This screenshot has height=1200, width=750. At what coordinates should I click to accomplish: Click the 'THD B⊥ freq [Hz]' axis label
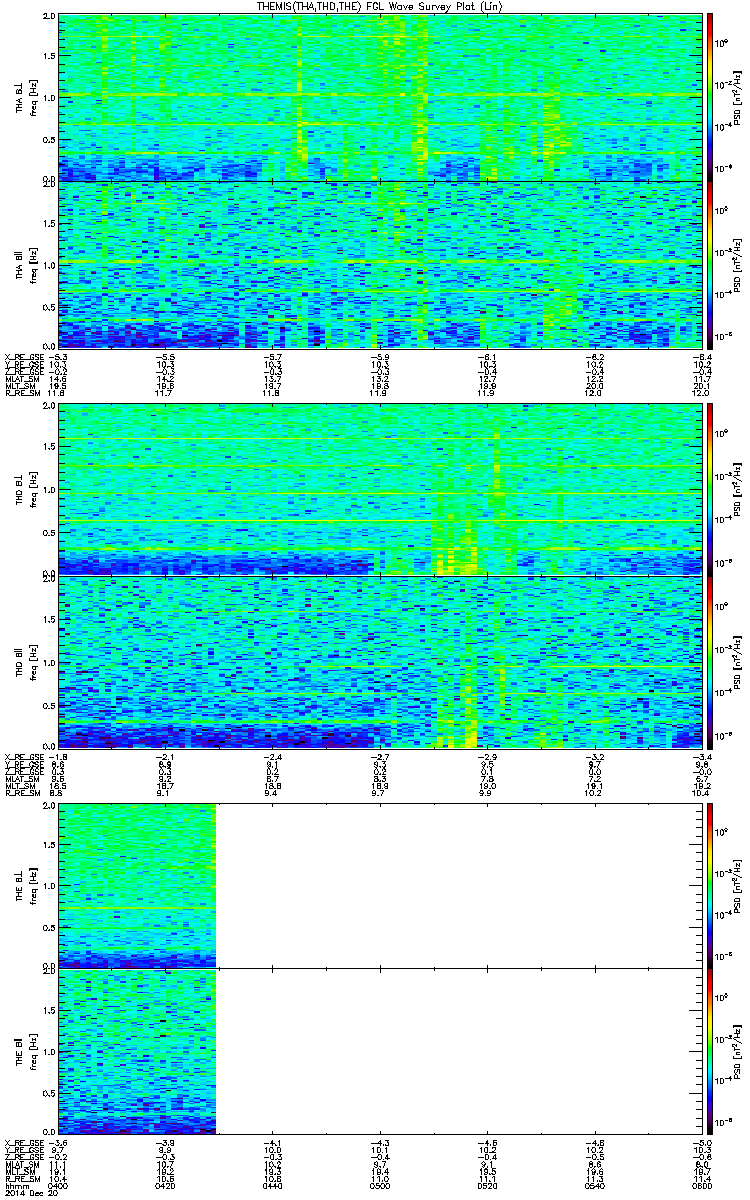25,490
